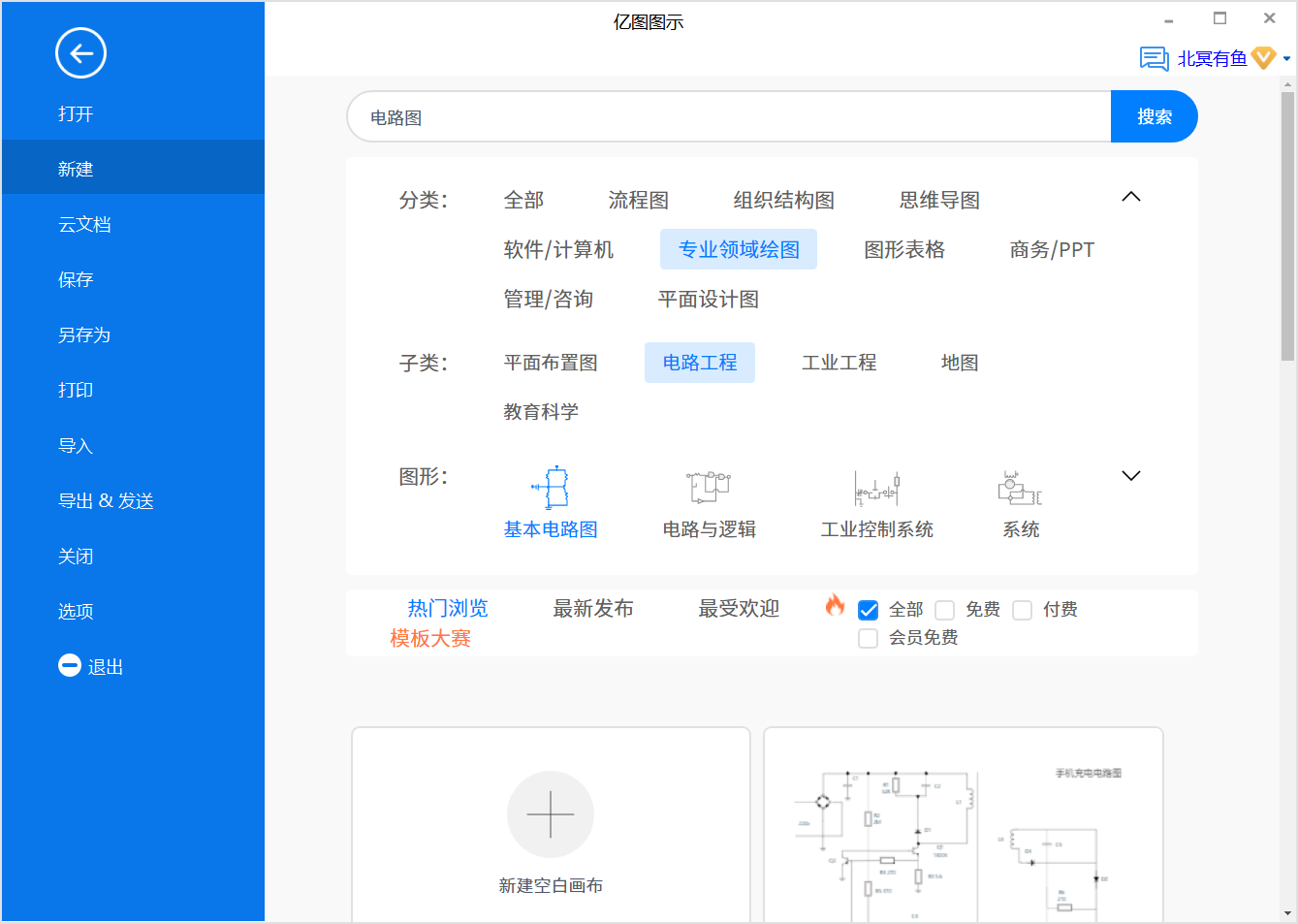The image size is (1298, 924).
Task: Click the search field containing 电路图
Action: [729, 116]
